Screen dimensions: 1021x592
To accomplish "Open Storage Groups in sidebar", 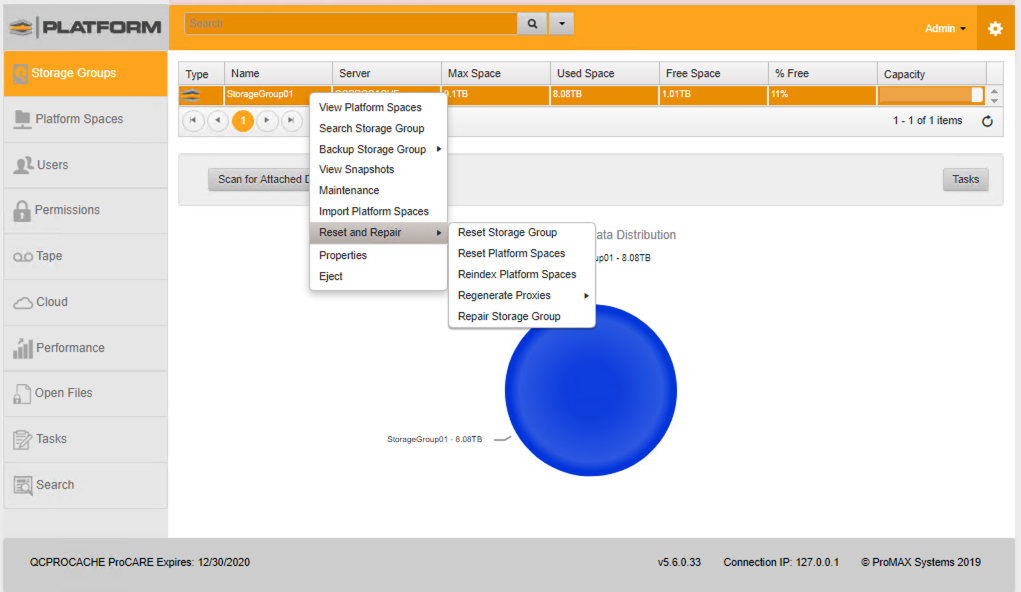I will (x=85, y=73).
